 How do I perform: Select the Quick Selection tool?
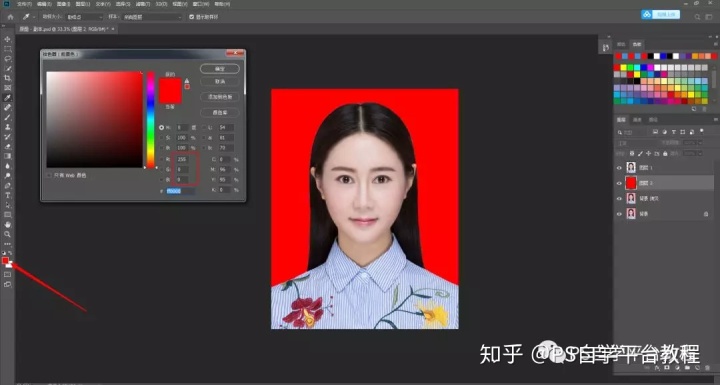pyautogui.click(x=7, y=68)
